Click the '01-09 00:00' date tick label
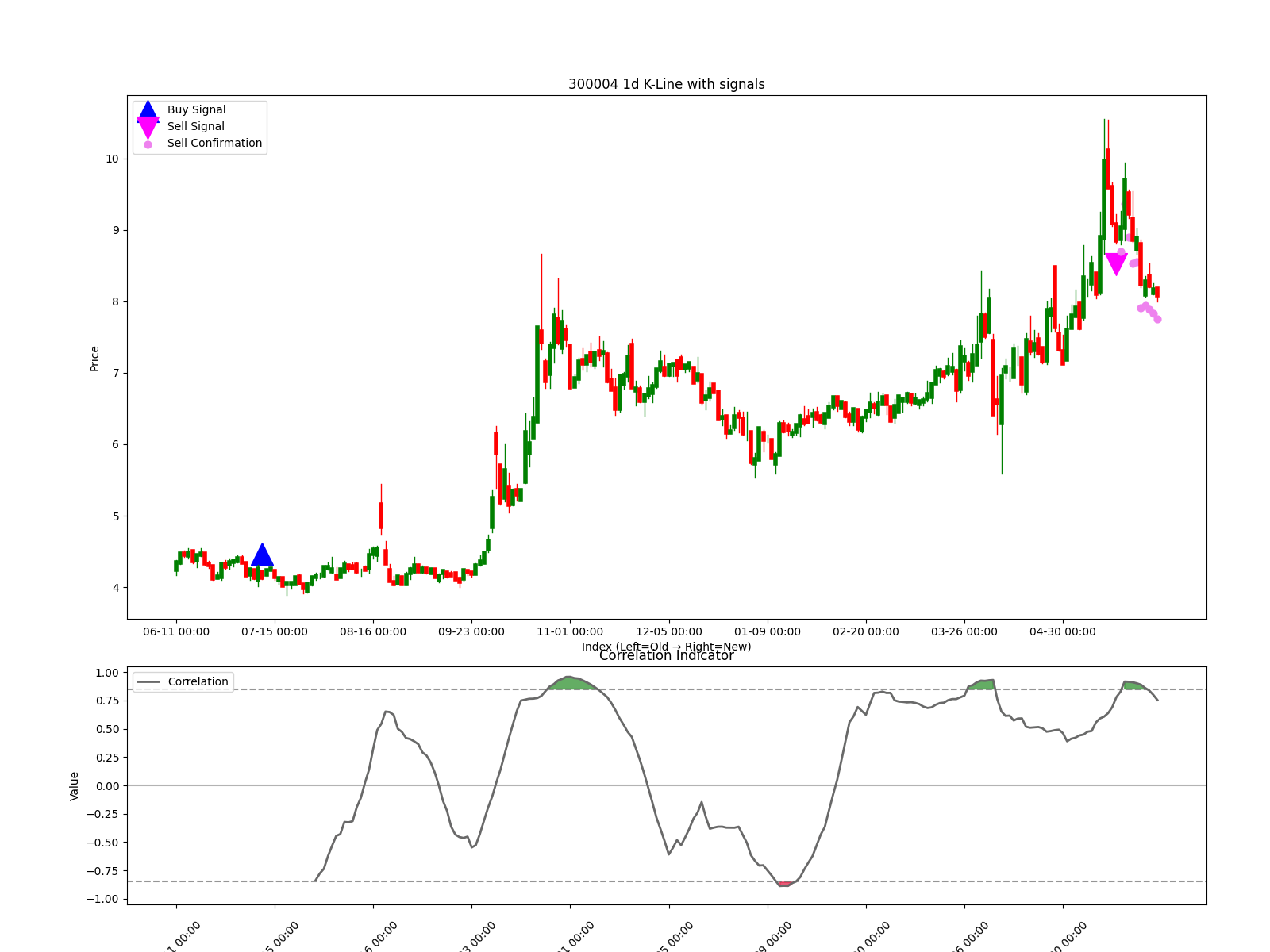 (x=768, y=632)
